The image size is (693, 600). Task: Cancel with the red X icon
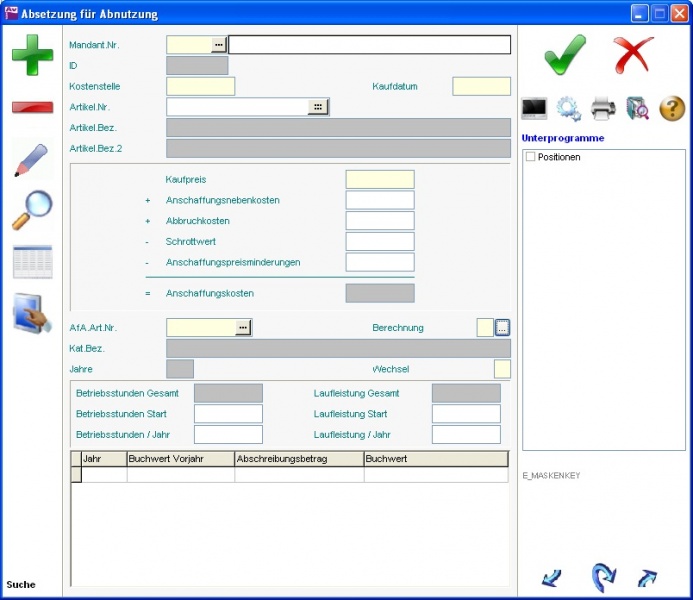pyautogui.click(x=633, y=54)
